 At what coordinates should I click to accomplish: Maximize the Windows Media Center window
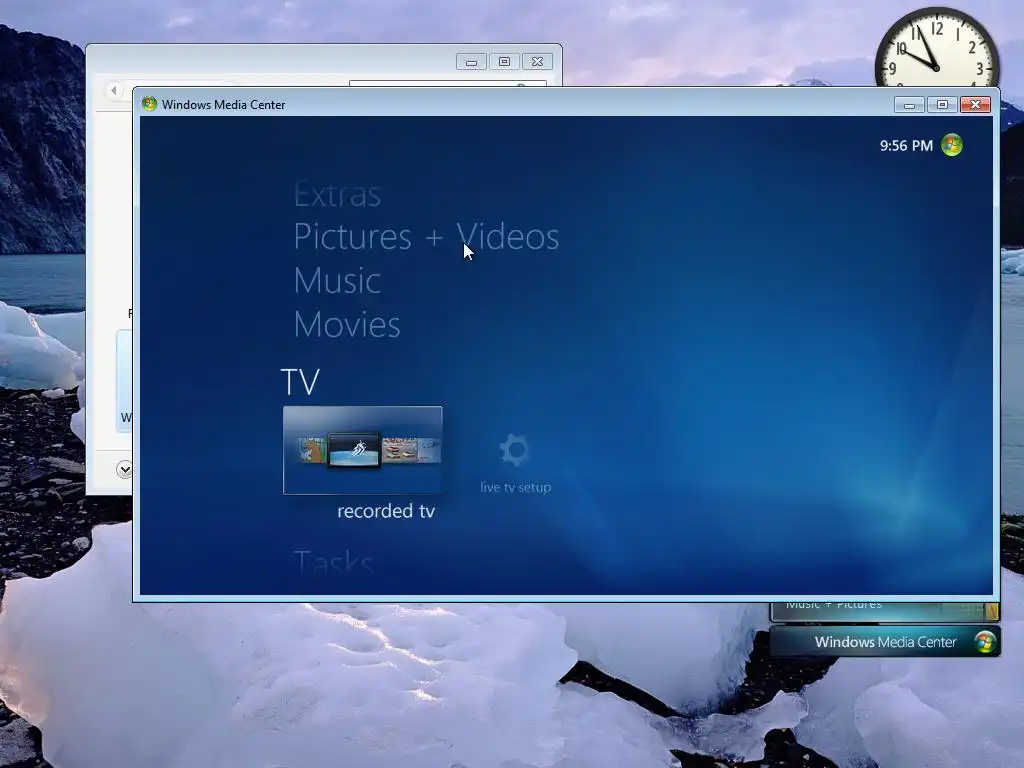click(x=942, y=104)
